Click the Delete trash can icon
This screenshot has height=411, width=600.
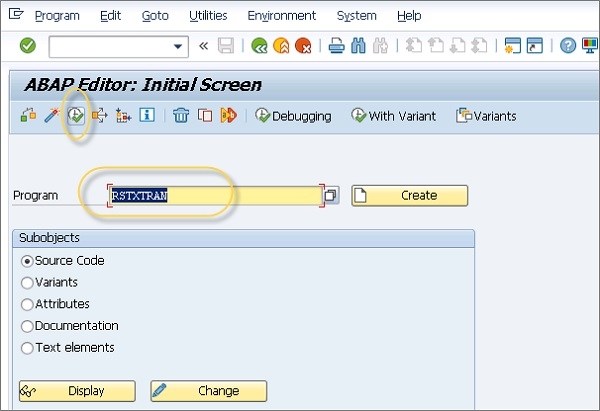click(x=181, y=115)
